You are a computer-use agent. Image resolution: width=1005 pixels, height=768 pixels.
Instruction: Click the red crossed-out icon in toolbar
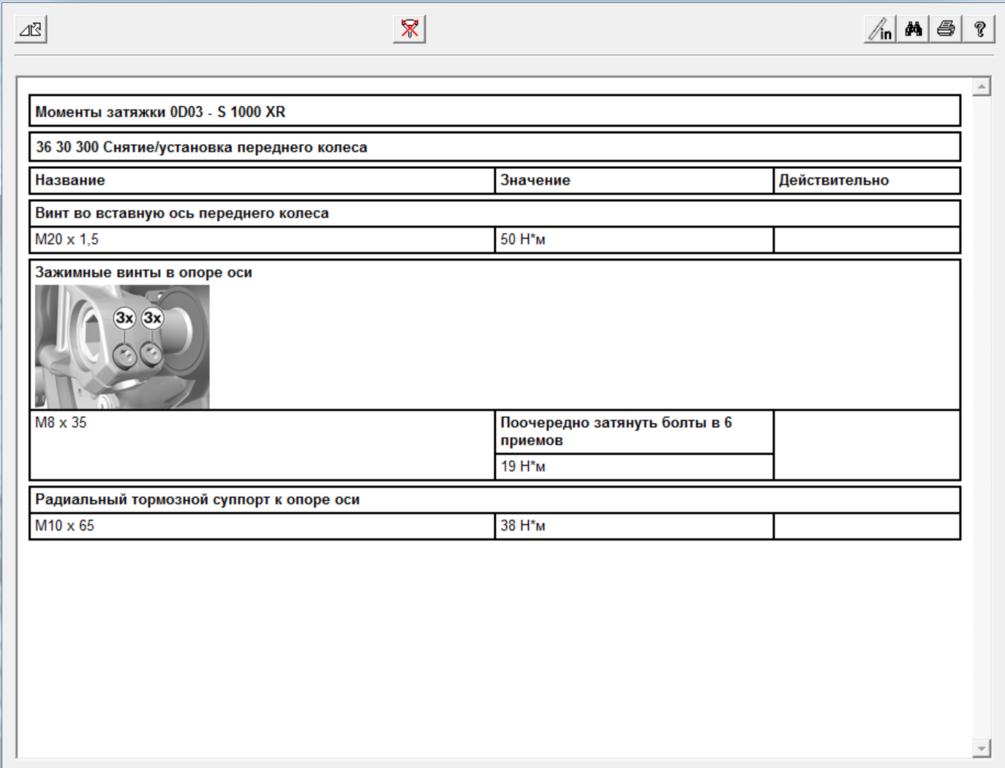[409, 29]
